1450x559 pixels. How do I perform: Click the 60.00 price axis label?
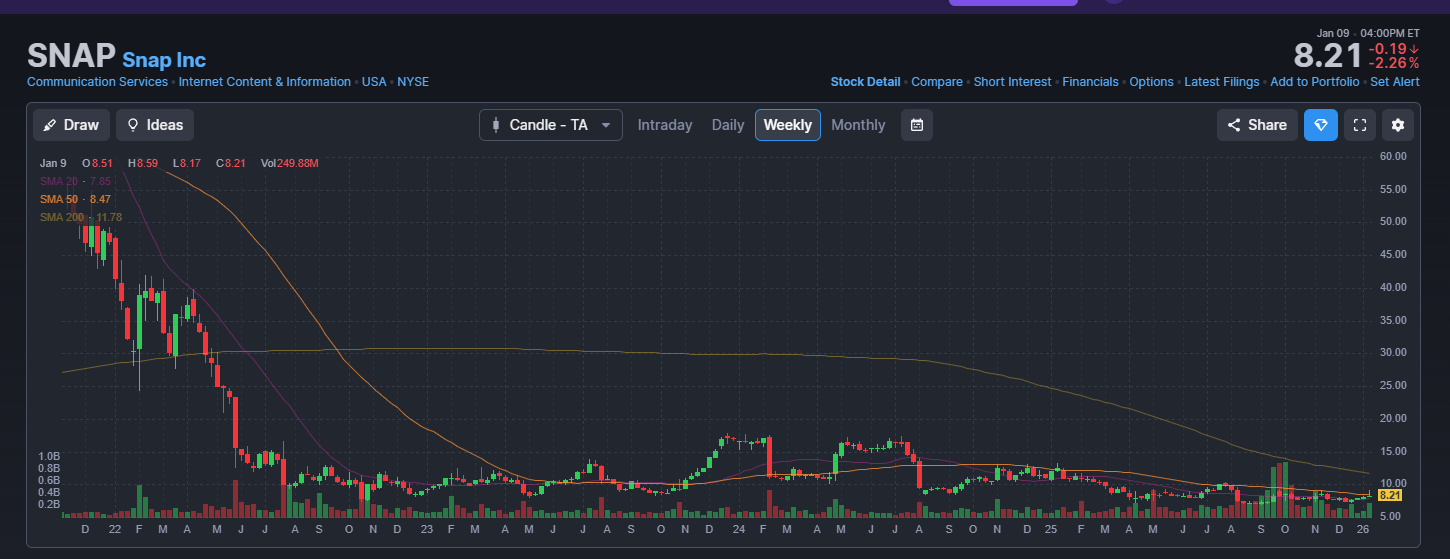[1393, 157]
